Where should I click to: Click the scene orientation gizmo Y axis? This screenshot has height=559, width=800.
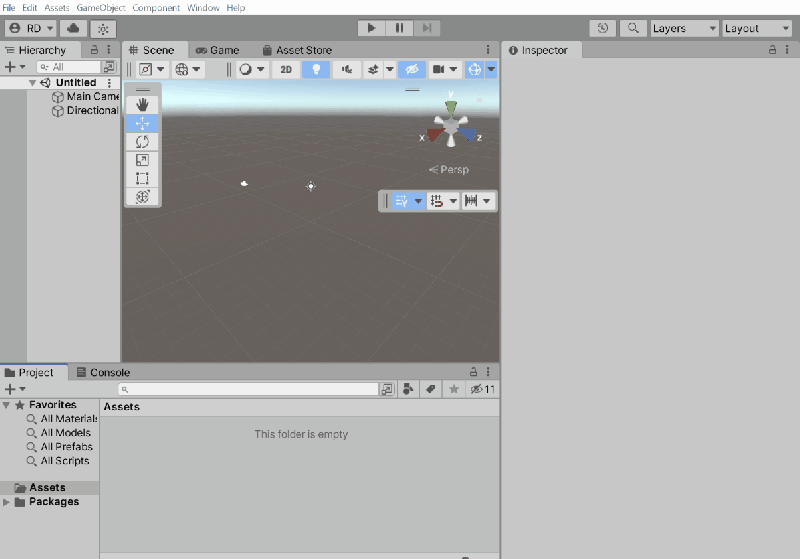tap(451, 108)
